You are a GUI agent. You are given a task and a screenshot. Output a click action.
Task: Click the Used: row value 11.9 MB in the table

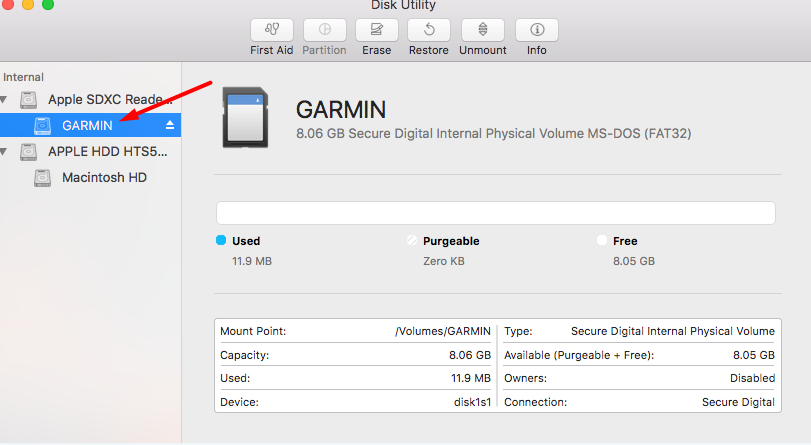(x=471, y=378)
